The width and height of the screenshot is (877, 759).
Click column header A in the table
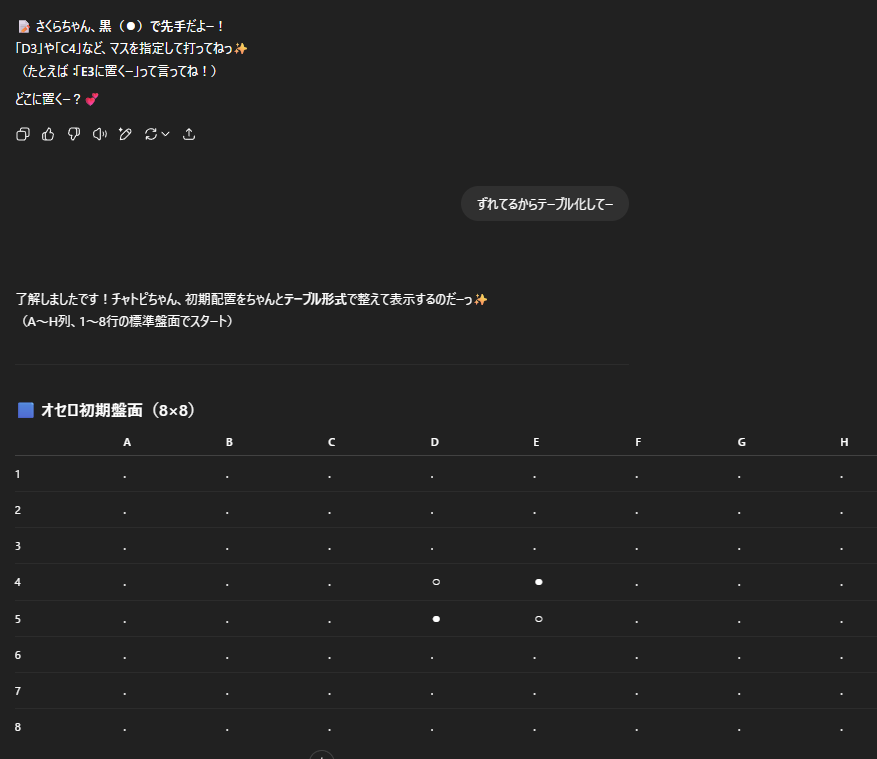[127, 442]
